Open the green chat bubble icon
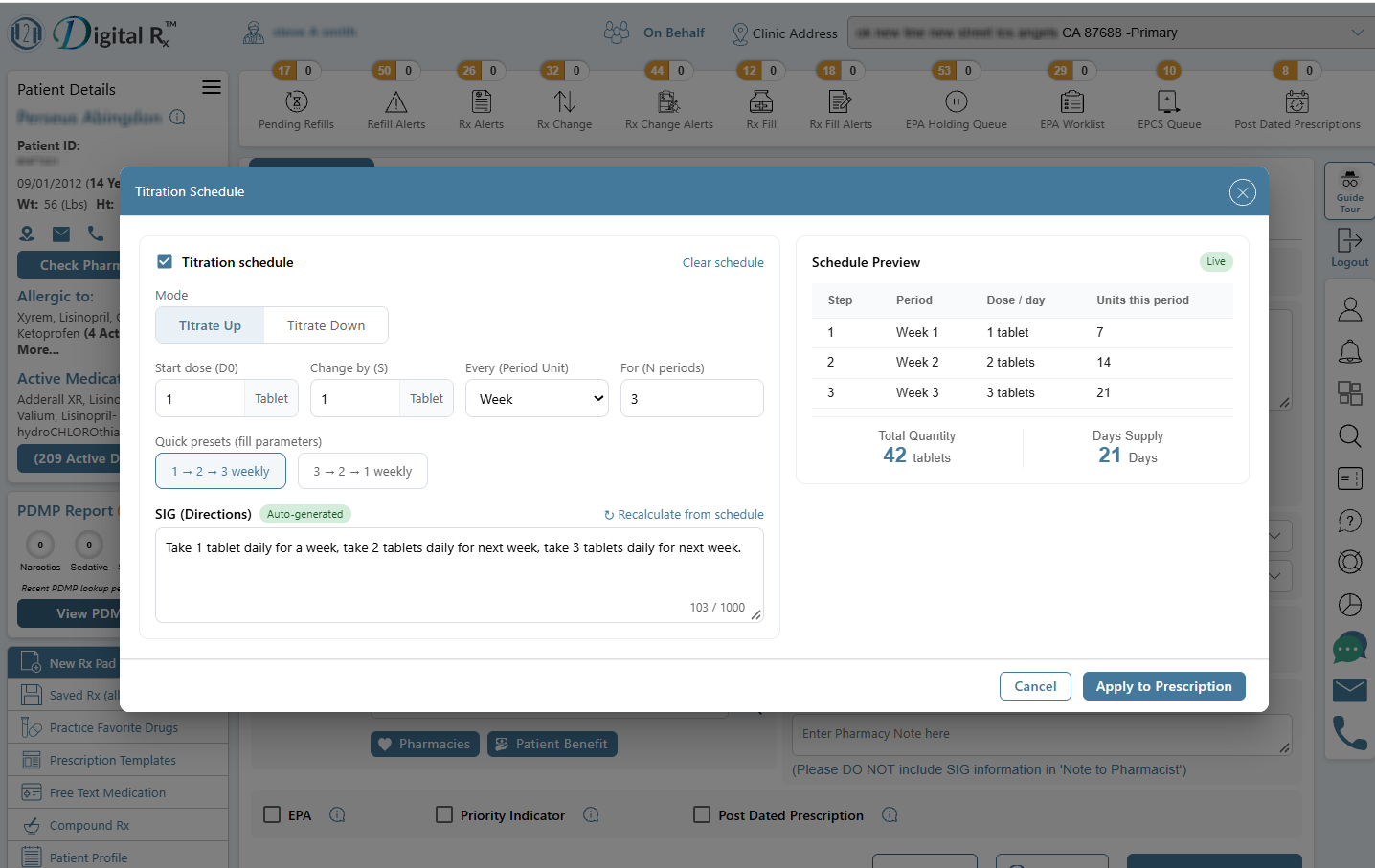Image resolution: width=1375 pixels, height=868 pixels. 1350,649
